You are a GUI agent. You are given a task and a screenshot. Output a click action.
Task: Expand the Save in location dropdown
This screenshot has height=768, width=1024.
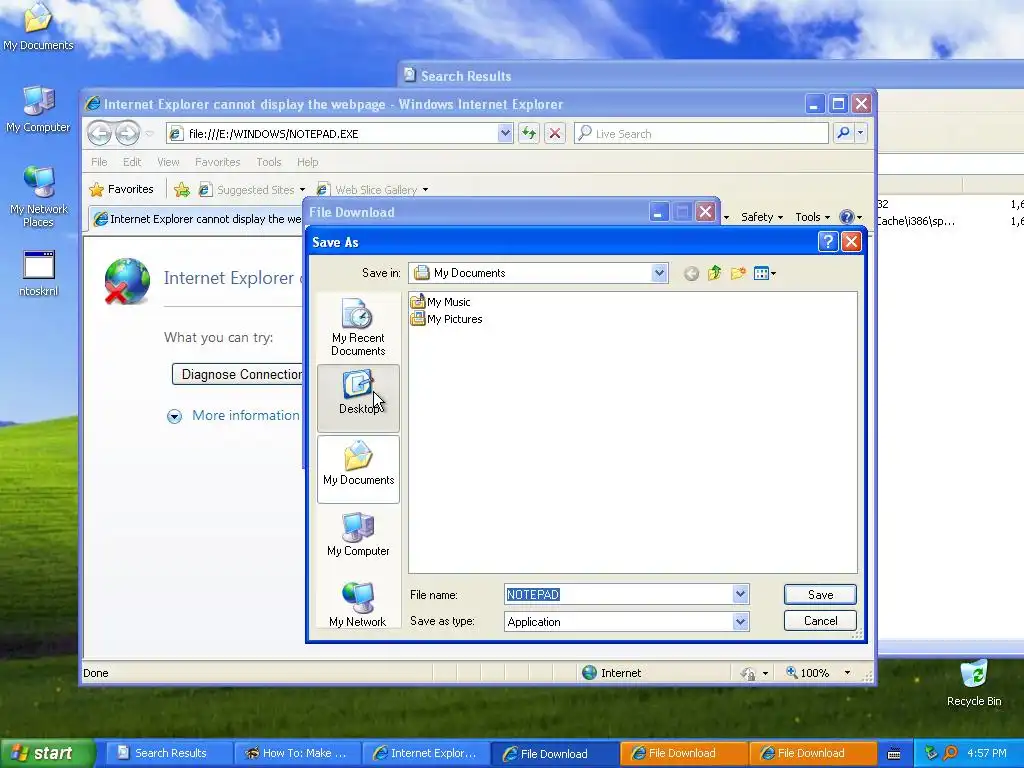pos(659,273)
